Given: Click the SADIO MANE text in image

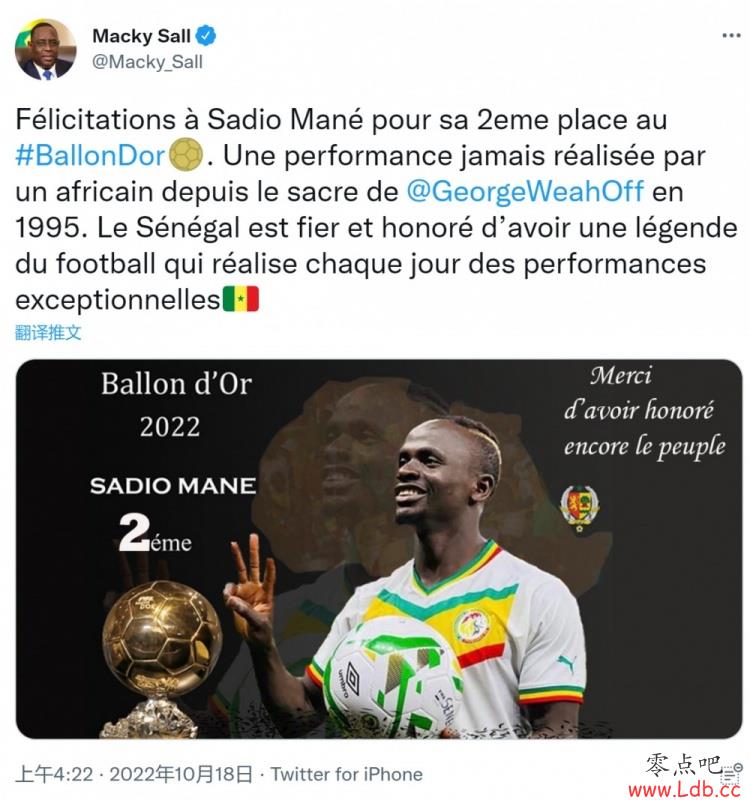Looking at the screenshot, I should point(173,486).
